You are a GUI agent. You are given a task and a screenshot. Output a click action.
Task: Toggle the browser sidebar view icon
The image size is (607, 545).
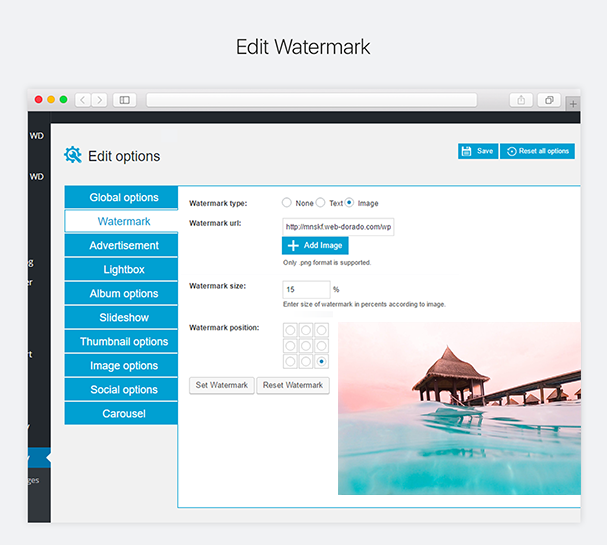tap(124, 100)
